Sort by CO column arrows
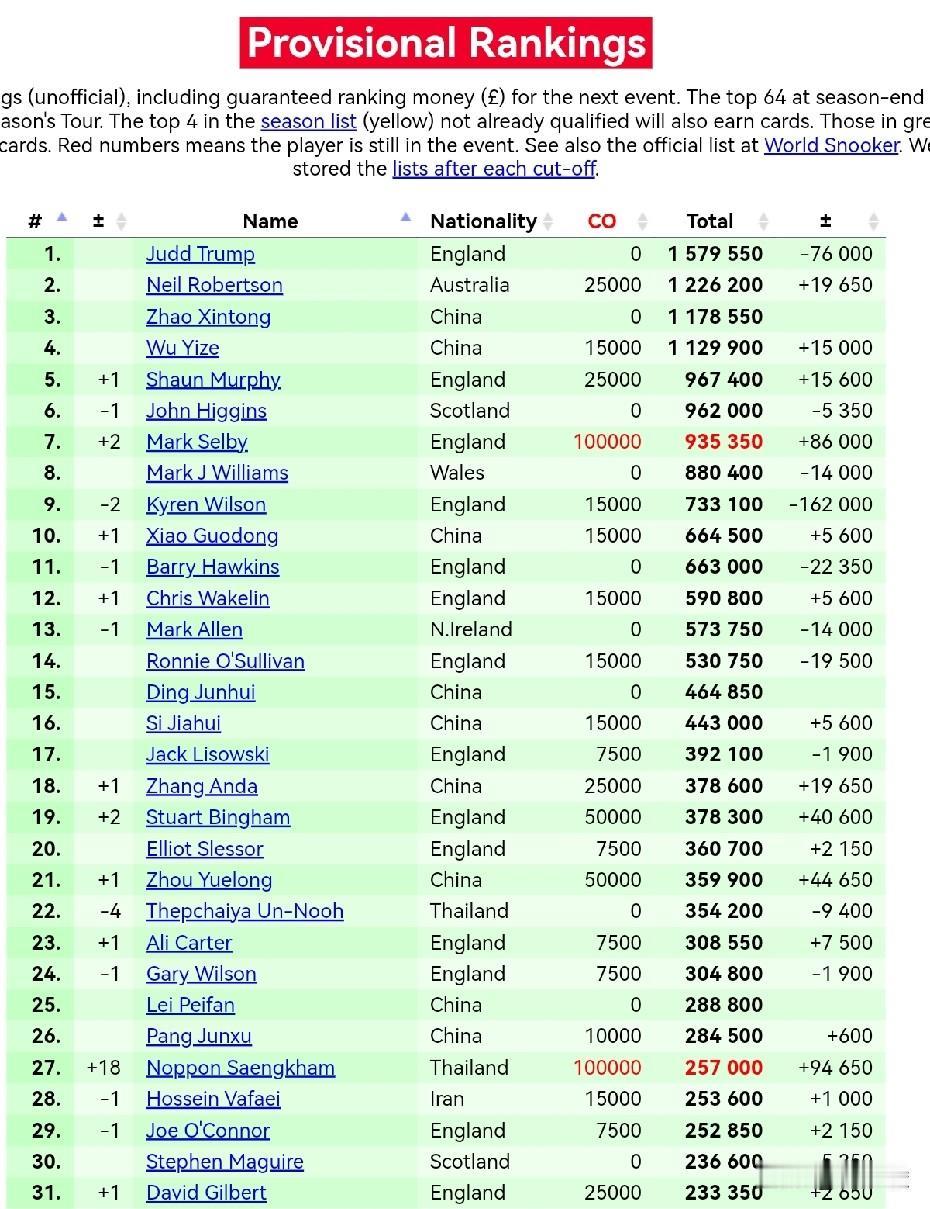 point(642,221)
